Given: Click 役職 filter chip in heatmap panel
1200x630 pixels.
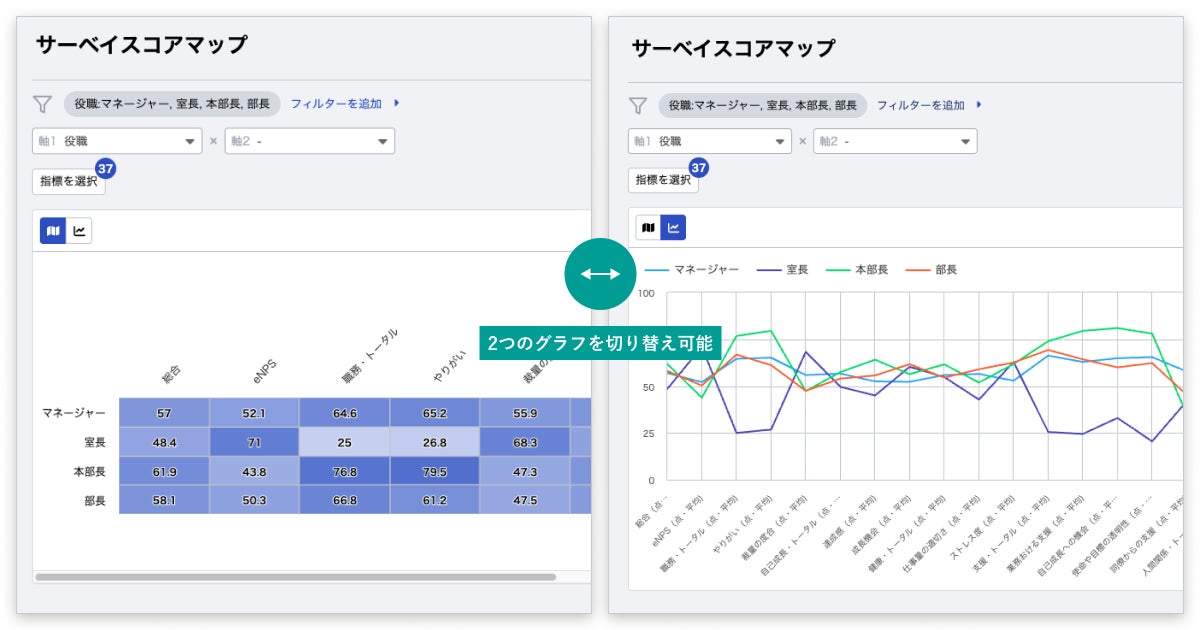Looking at the screenshot, I should pos(171,103).
